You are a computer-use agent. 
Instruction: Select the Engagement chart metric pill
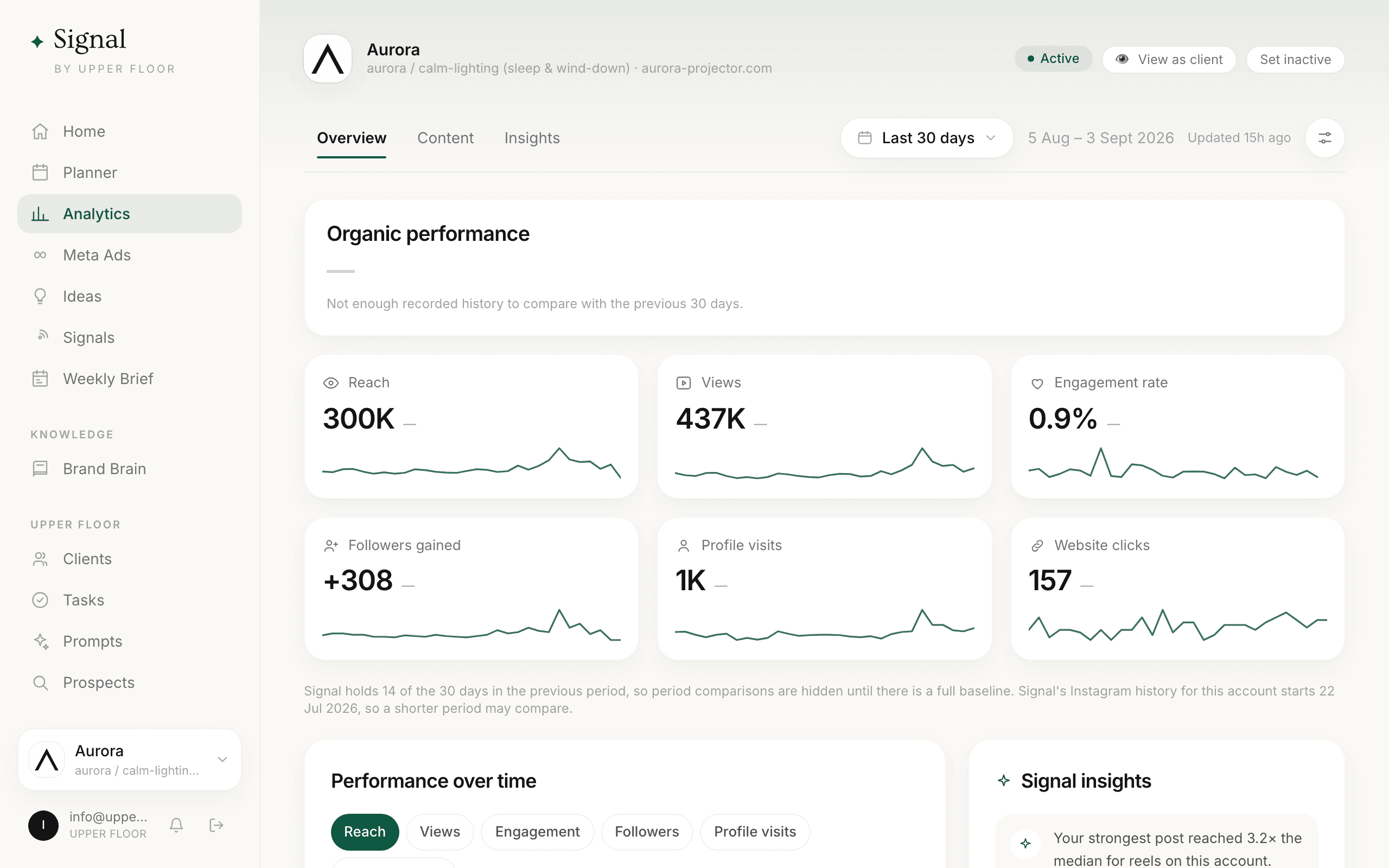(x=537, y=832)
